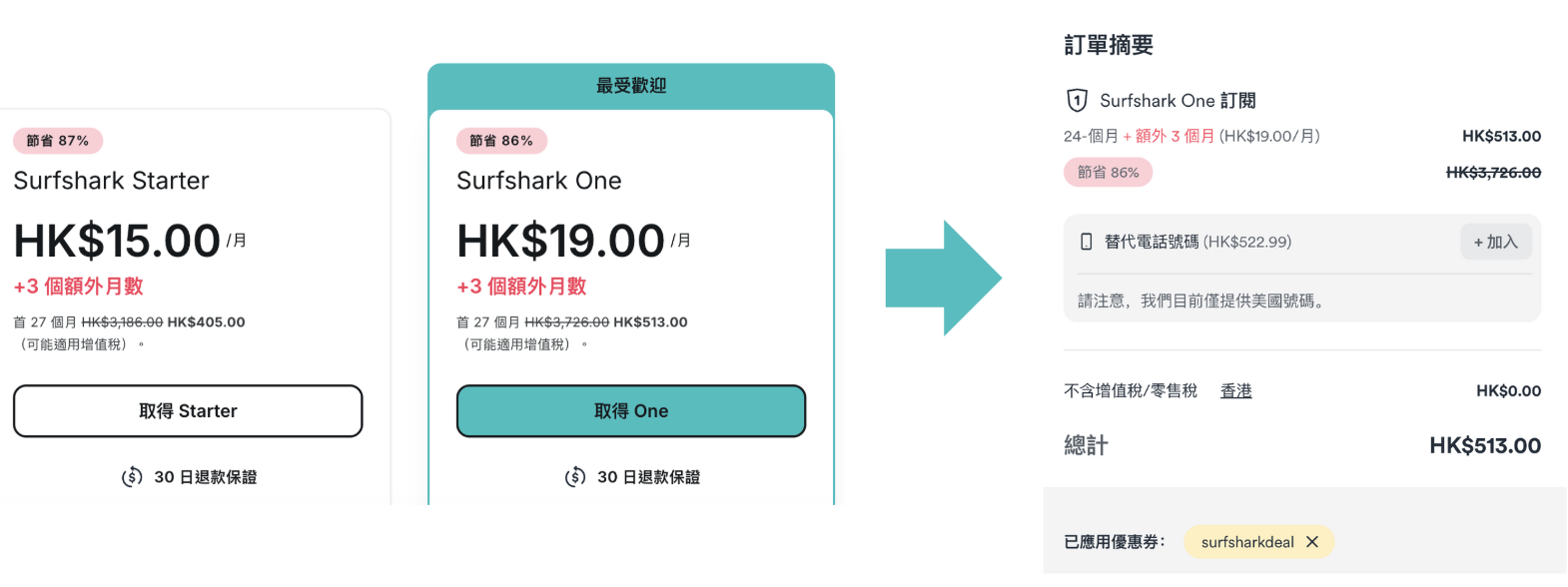The height and width of the screenshot is (587, 1568).
Task: Select the 最受歡迎 banner header
Action: coord(631,86)
